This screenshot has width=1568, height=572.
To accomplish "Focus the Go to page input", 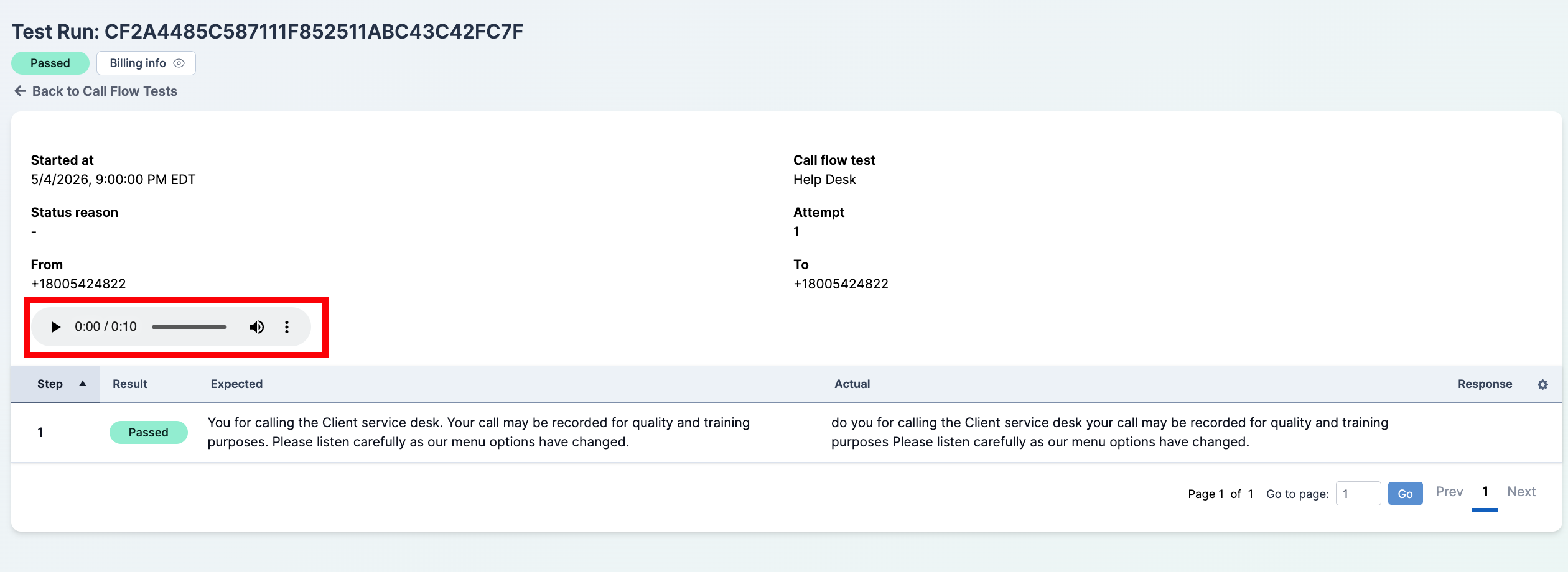I will click(x=1358, y=494).
